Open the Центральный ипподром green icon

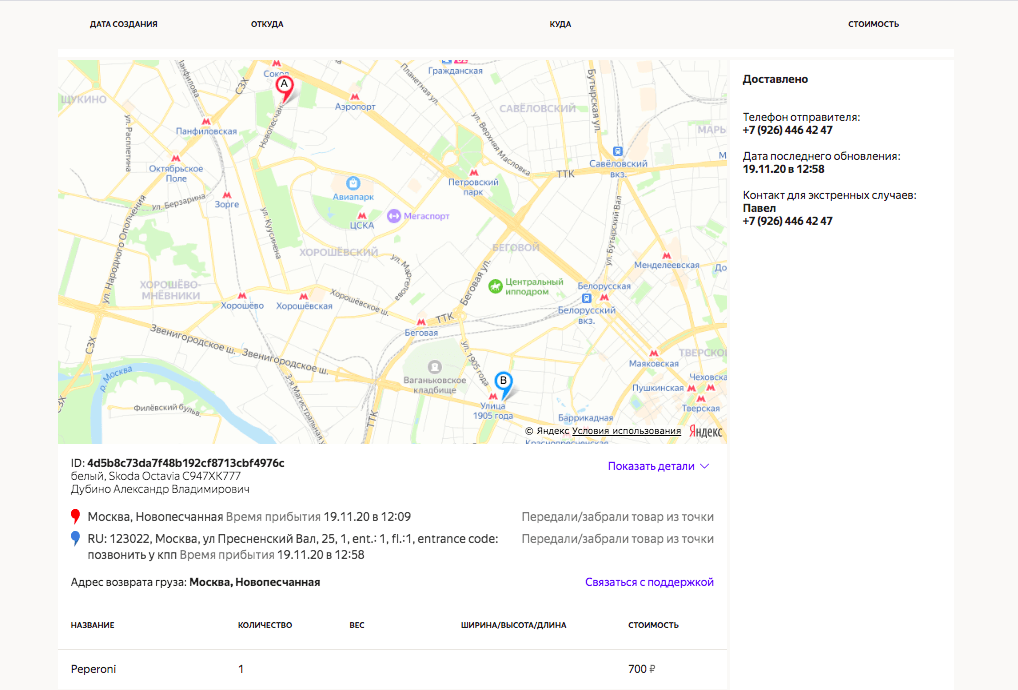click(495, 286)
